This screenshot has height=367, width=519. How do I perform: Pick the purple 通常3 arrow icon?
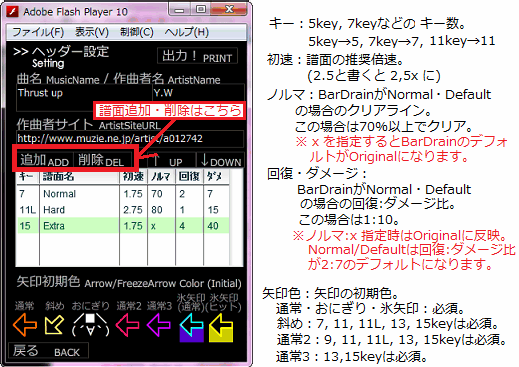click(x=158, y=325)
